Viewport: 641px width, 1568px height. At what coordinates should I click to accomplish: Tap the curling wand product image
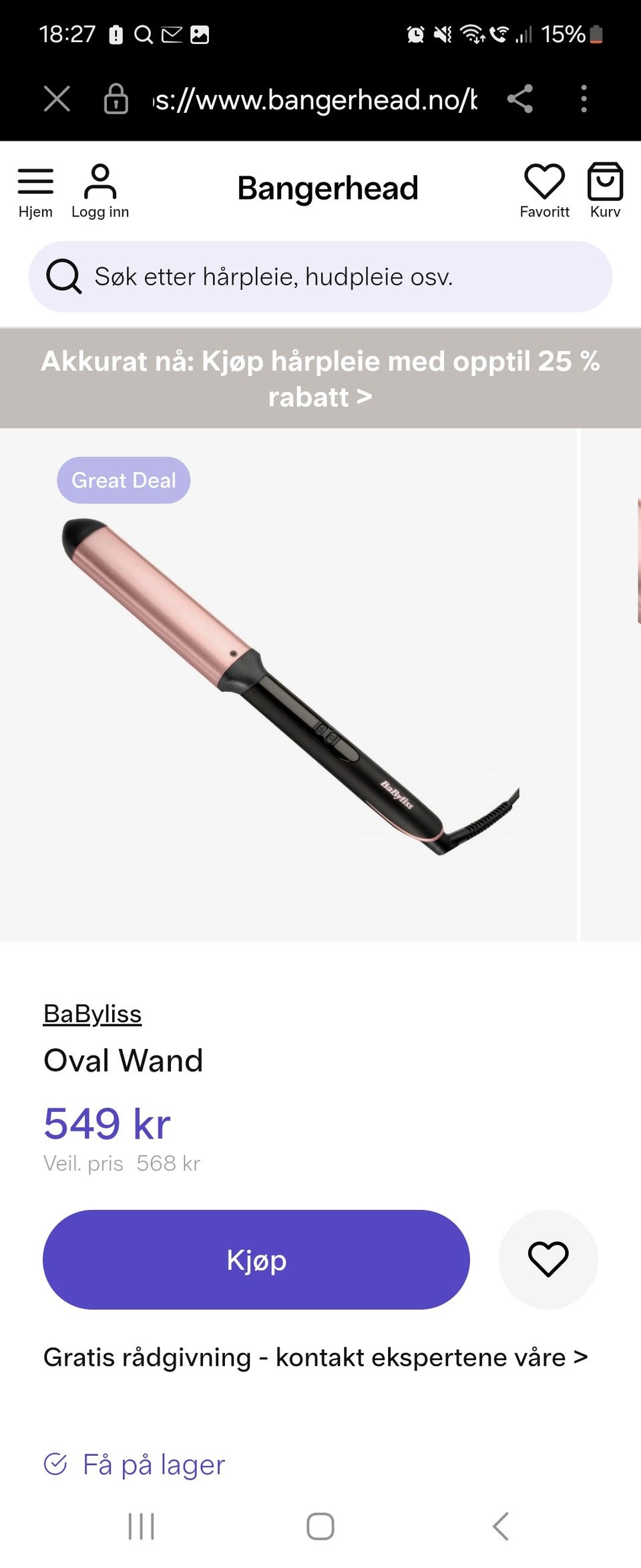tap(288, 685)
